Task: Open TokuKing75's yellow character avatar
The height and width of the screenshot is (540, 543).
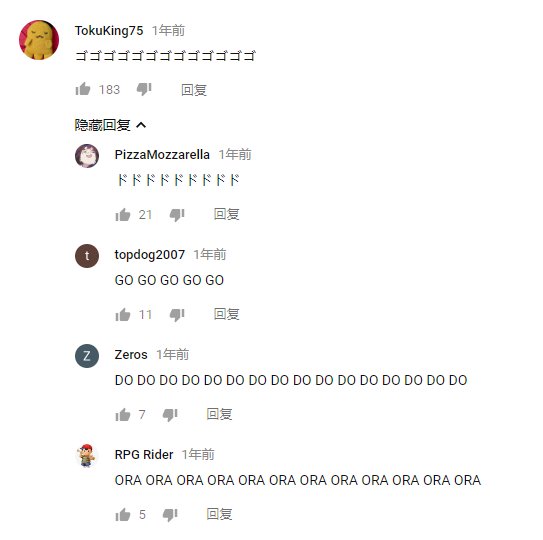Action: click(39, 40)
